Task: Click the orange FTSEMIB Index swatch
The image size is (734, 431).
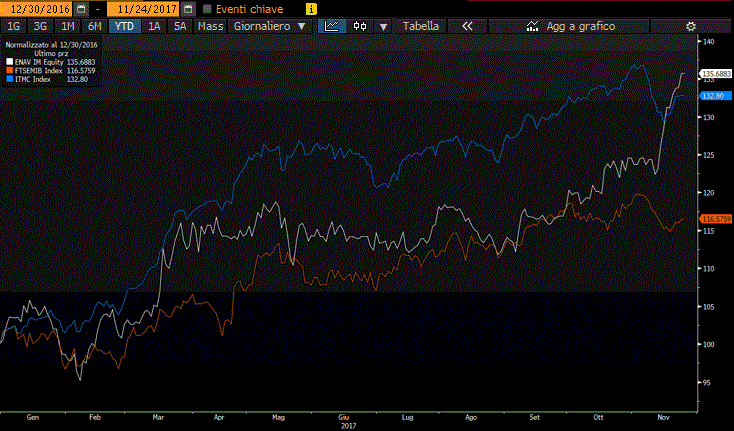Action: click(x=9, y=71)
